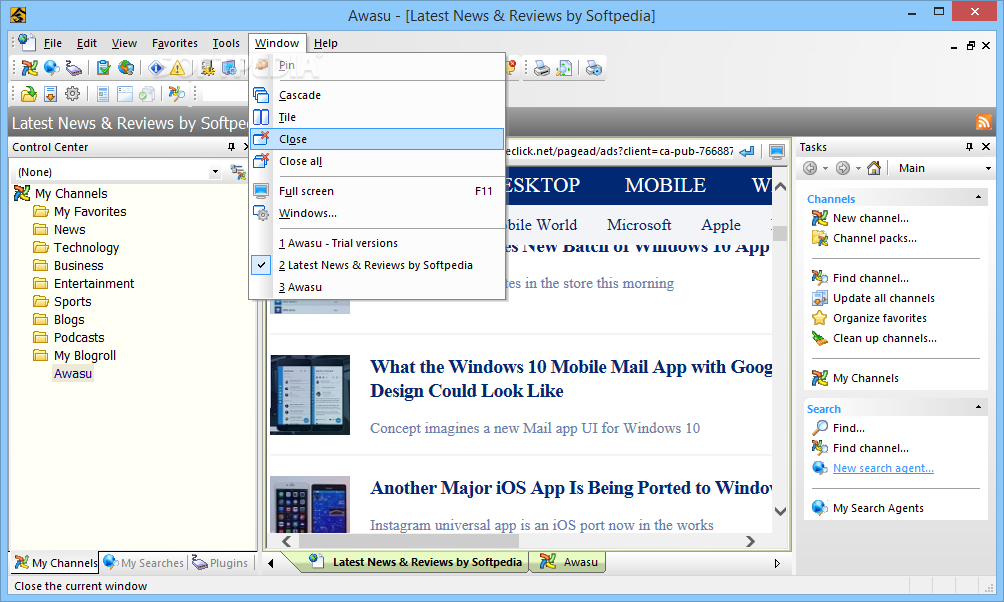Click the yellow warning triangle icon
This screenshot has width=1004, height=602.
[177, 67]
